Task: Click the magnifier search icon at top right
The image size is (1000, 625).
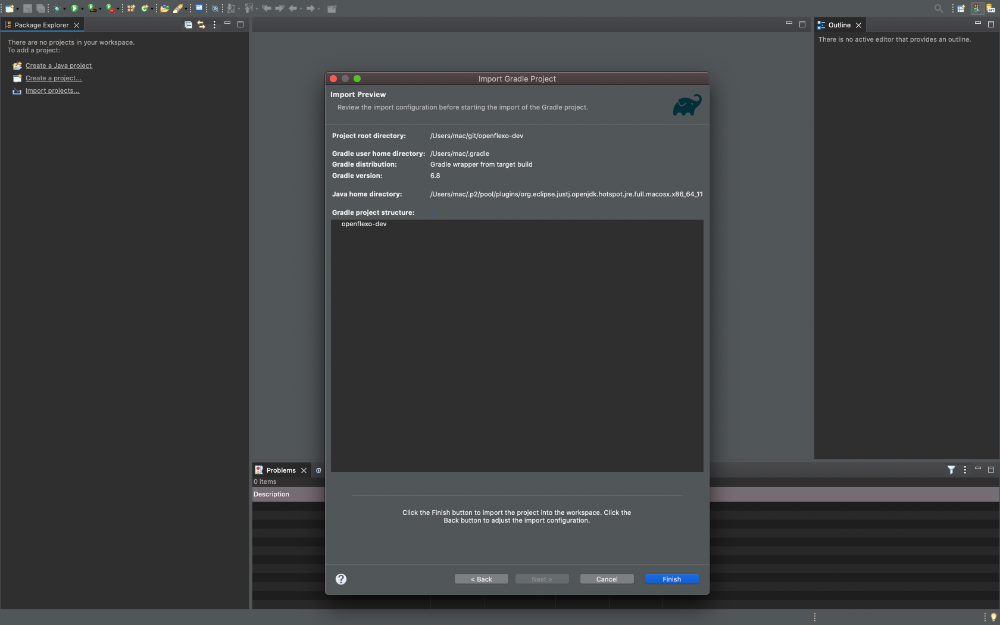Action: tap(938, 8)
